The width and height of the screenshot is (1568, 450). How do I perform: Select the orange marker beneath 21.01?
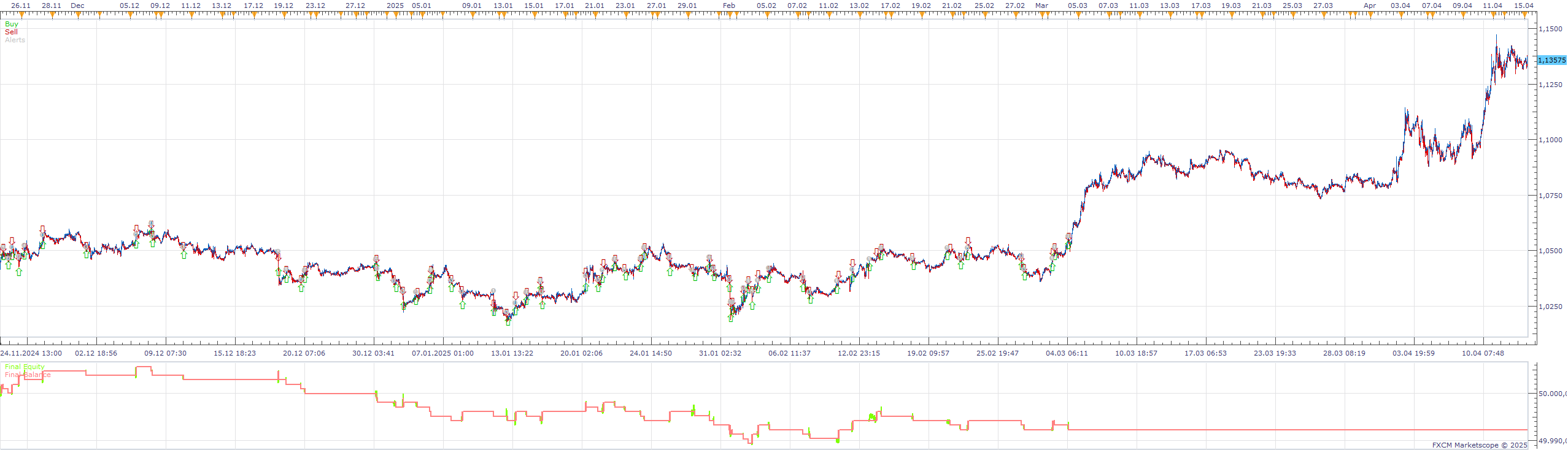coord(595,15)
